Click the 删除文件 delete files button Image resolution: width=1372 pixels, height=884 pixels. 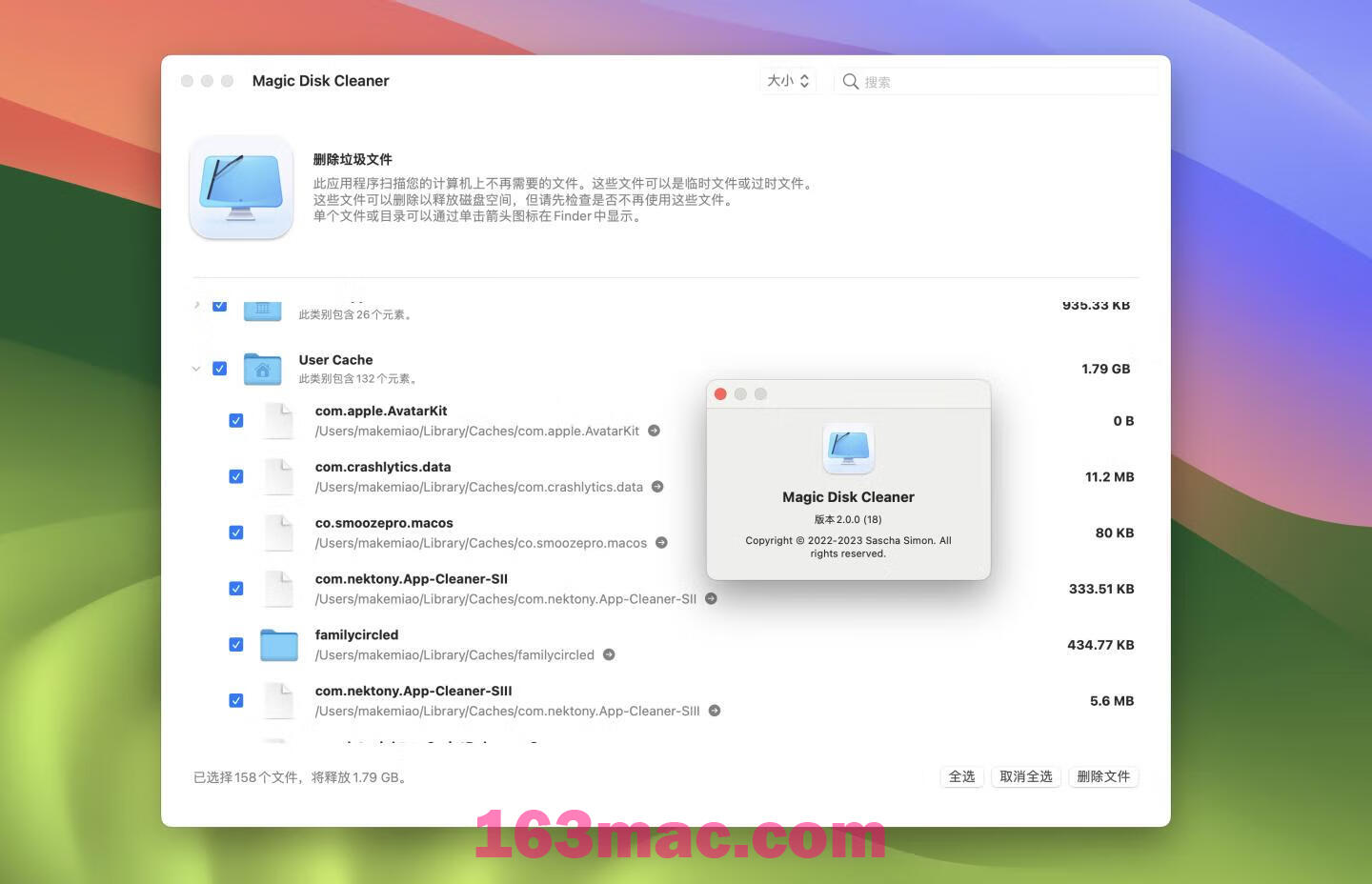[x=1103, y=776]
